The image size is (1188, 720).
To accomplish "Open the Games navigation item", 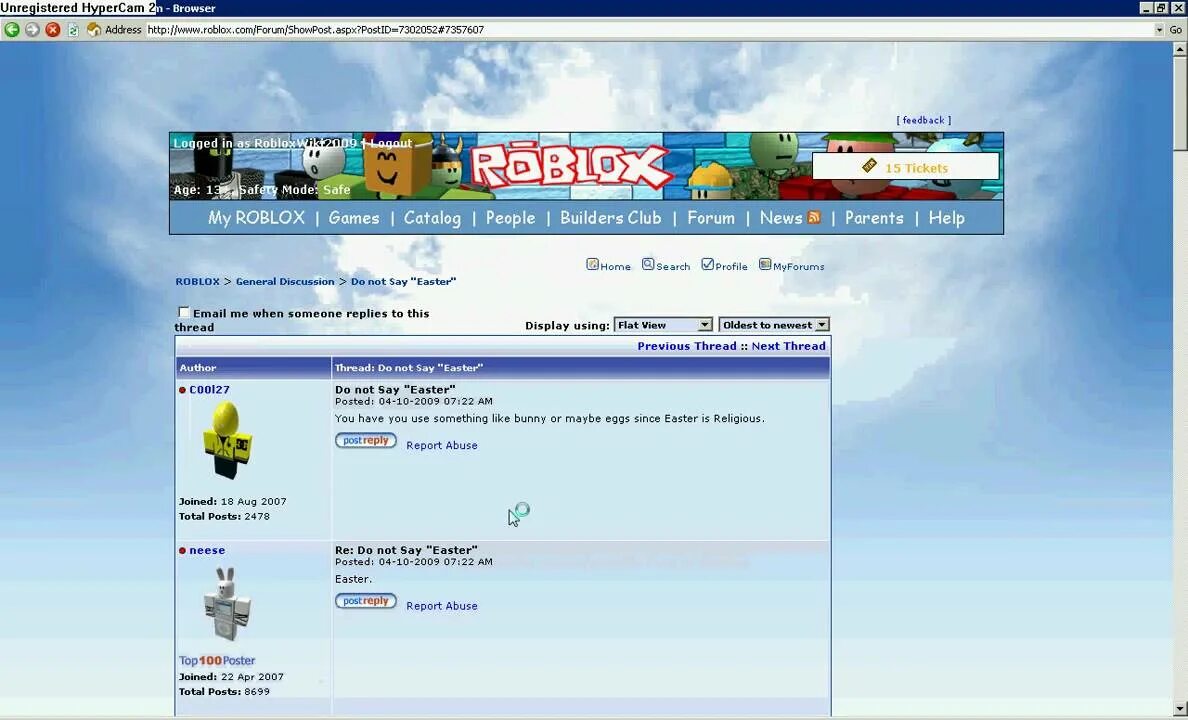I will point(354,218).
